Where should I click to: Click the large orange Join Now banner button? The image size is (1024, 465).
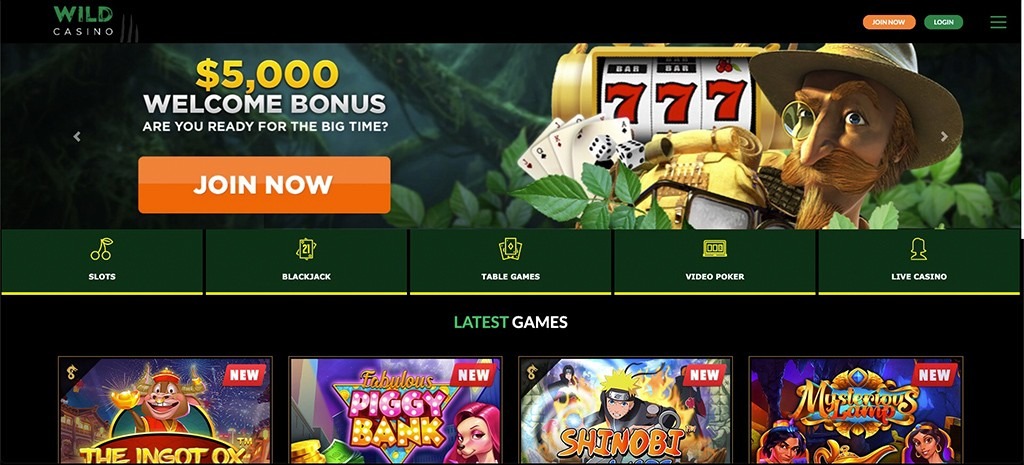coord(264,185)
